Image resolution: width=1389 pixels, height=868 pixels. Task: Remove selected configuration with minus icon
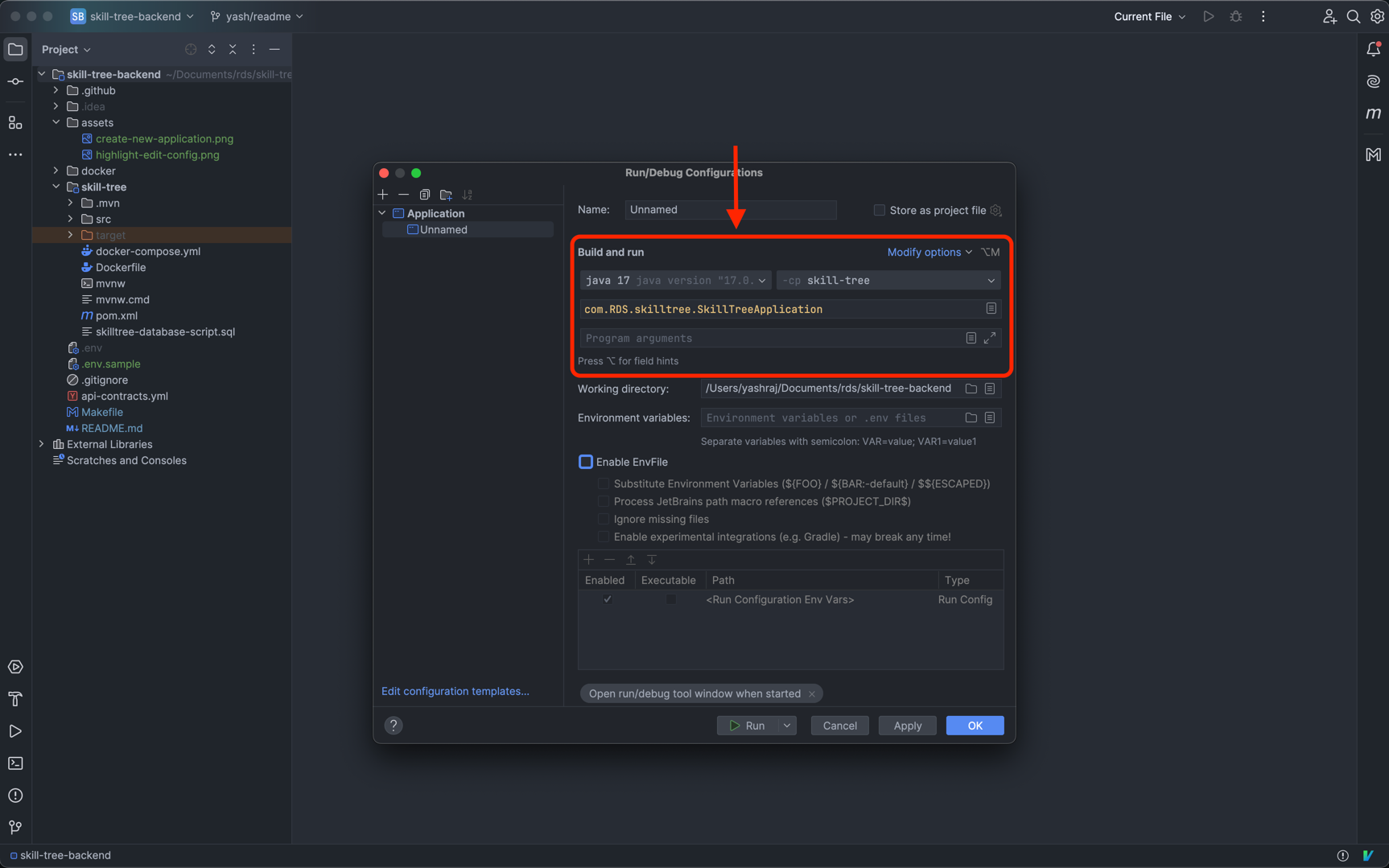coord(404,195)
